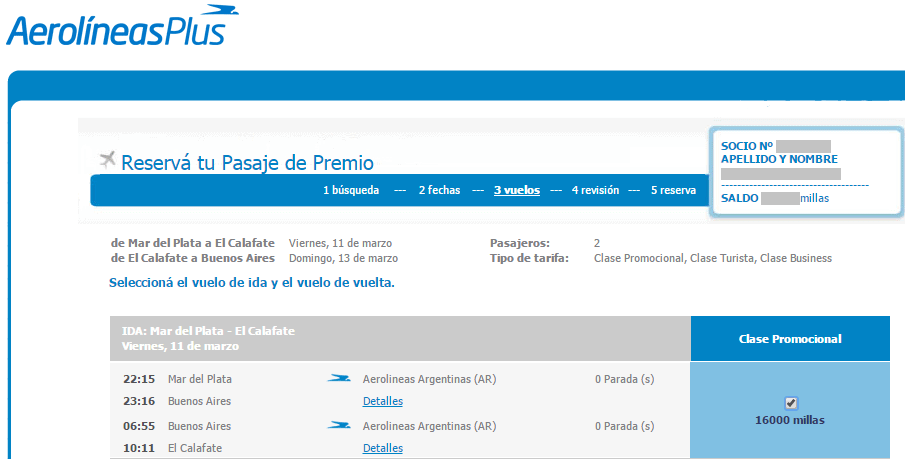Click Mar del Plata departure city in flight row
The image size is (905, 459).
tap(200, 379)
